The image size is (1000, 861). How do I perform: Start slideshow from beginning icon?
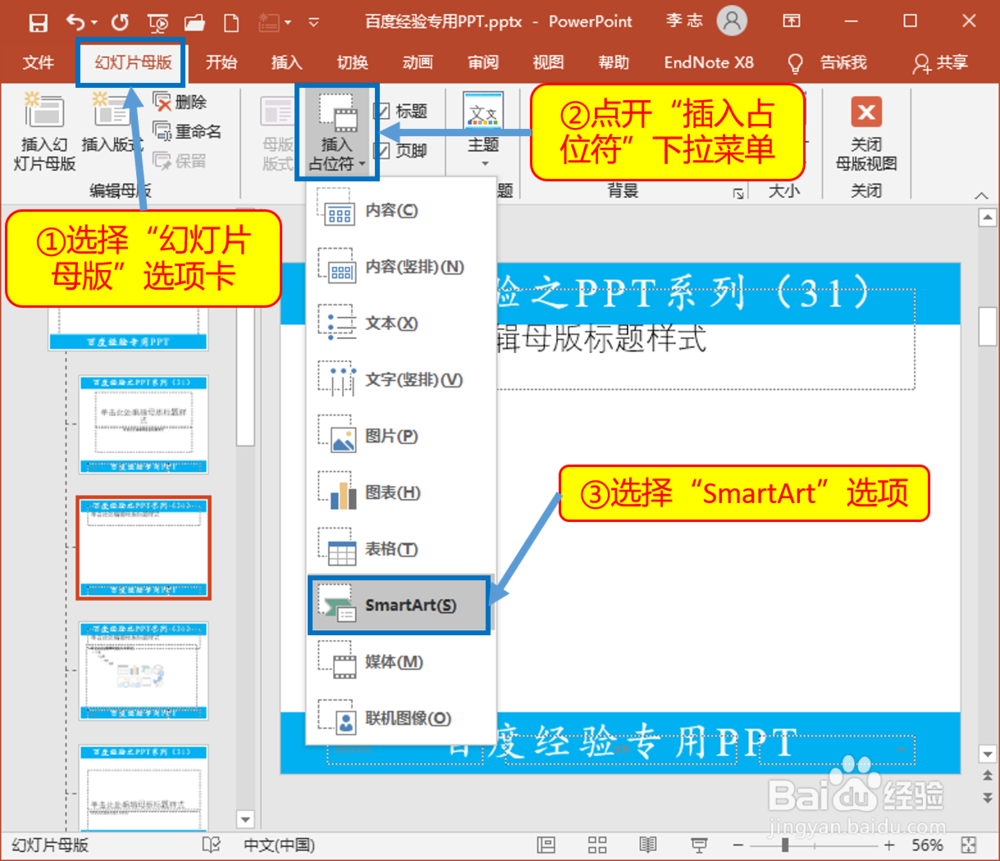[x=158, y=24]
